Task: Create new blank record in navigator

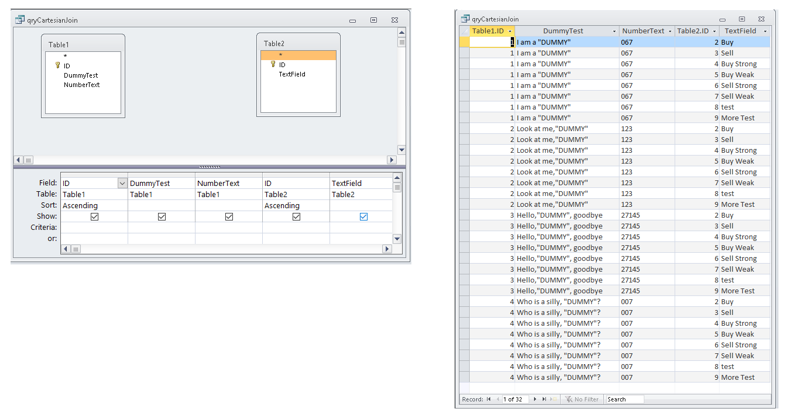Action: [x=554, y=399]
